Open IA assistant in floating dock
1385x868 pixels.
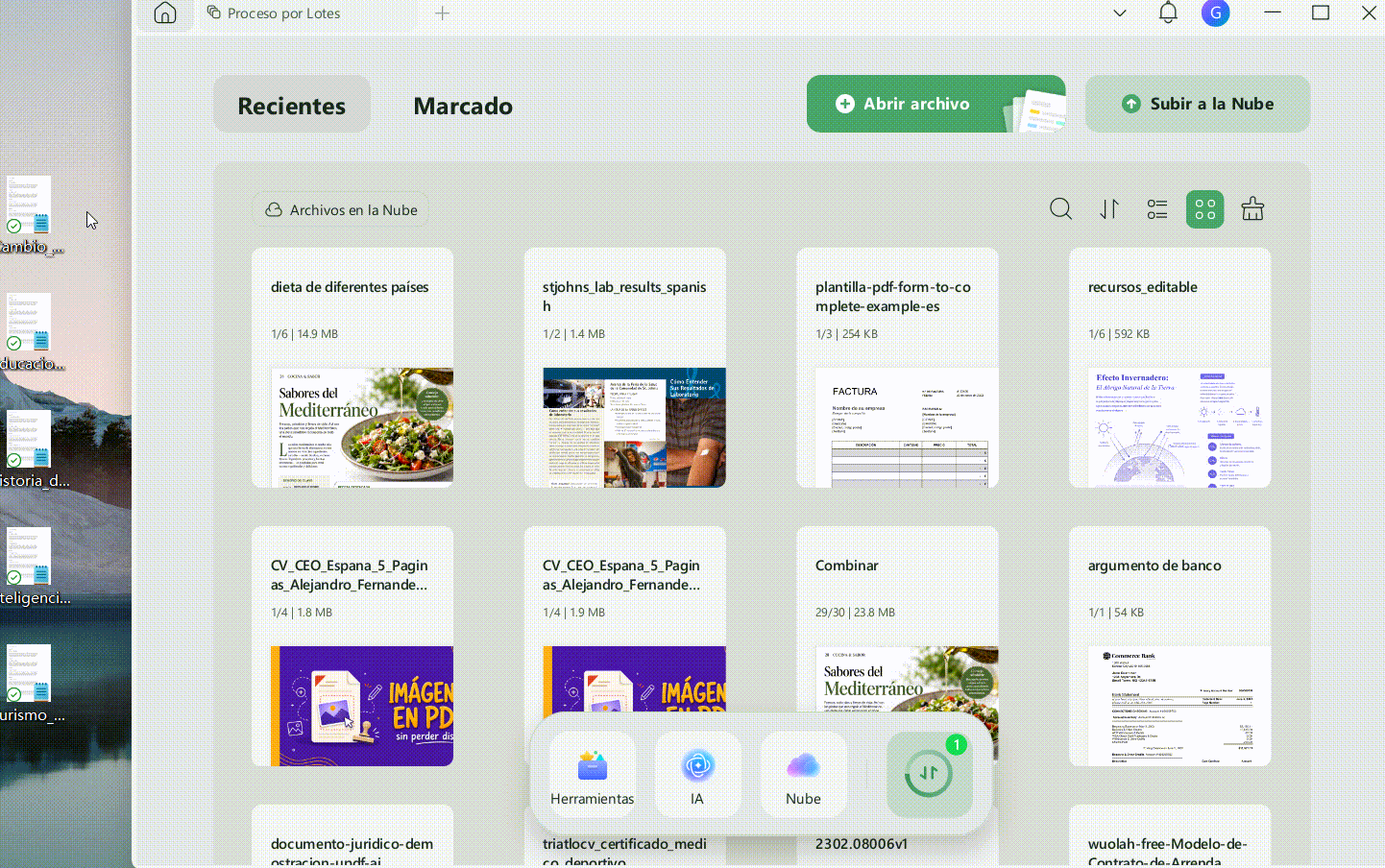697,775
